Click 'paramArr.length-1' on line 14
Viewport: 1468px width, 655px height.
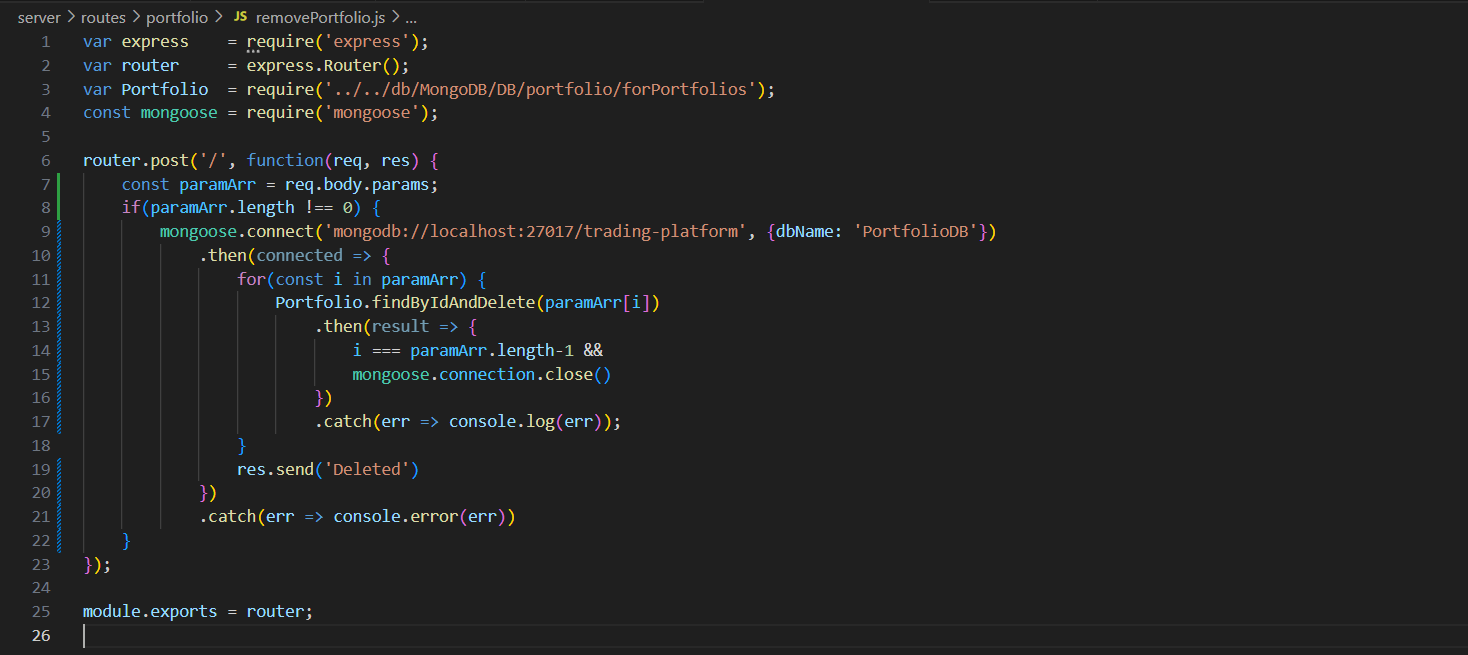point(492,350)
